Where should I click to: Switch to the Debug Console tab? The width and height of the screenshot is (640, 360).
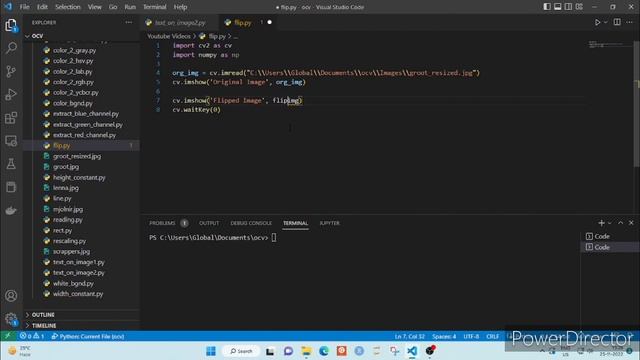[251, 223]
